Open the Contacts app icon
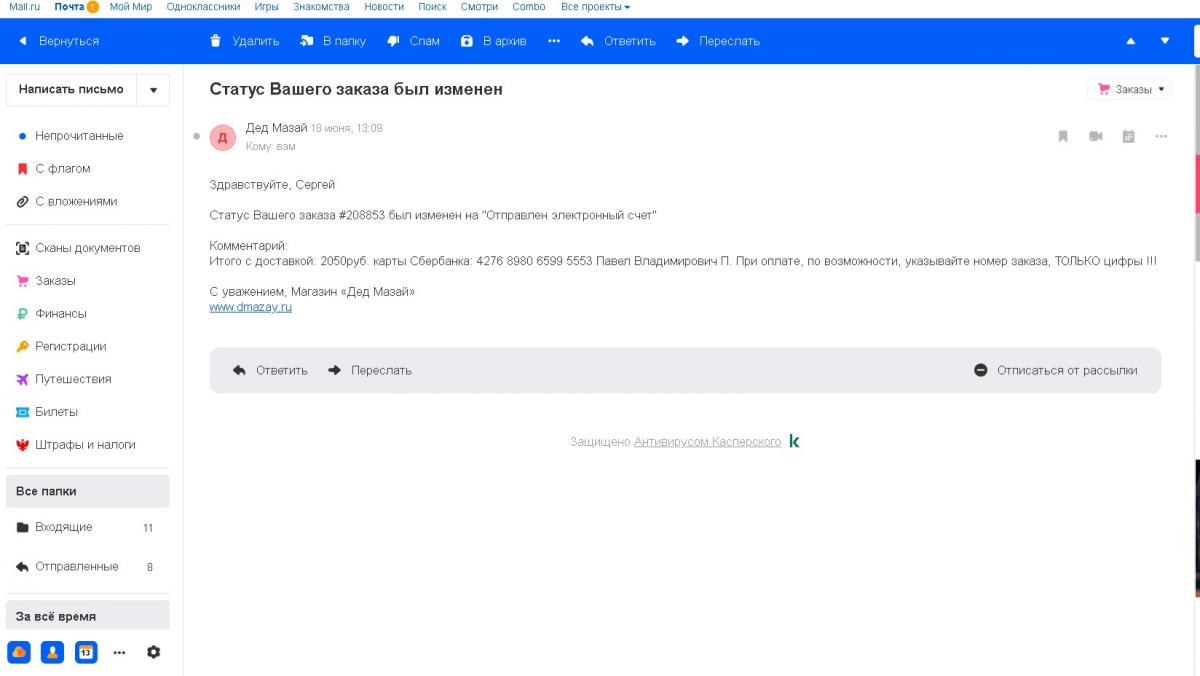1200x676 pixels. point(52,652)
